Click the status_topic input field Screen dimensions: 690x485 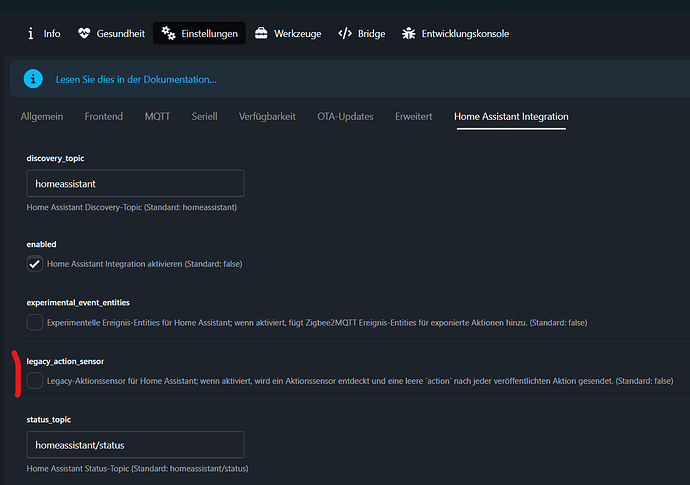tap(136, 445)
